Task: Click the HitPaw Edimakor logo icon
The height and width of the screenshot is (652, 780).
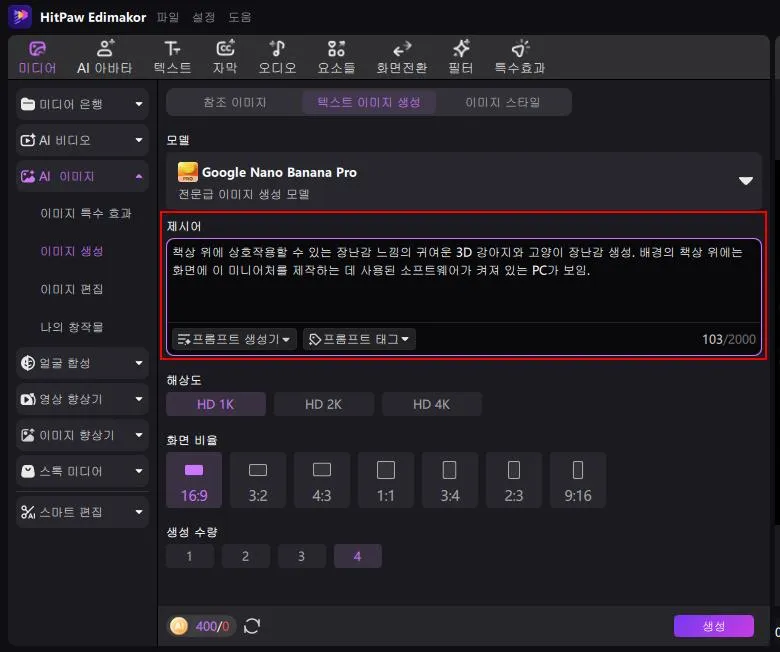Action: click(x=20, y=16)
